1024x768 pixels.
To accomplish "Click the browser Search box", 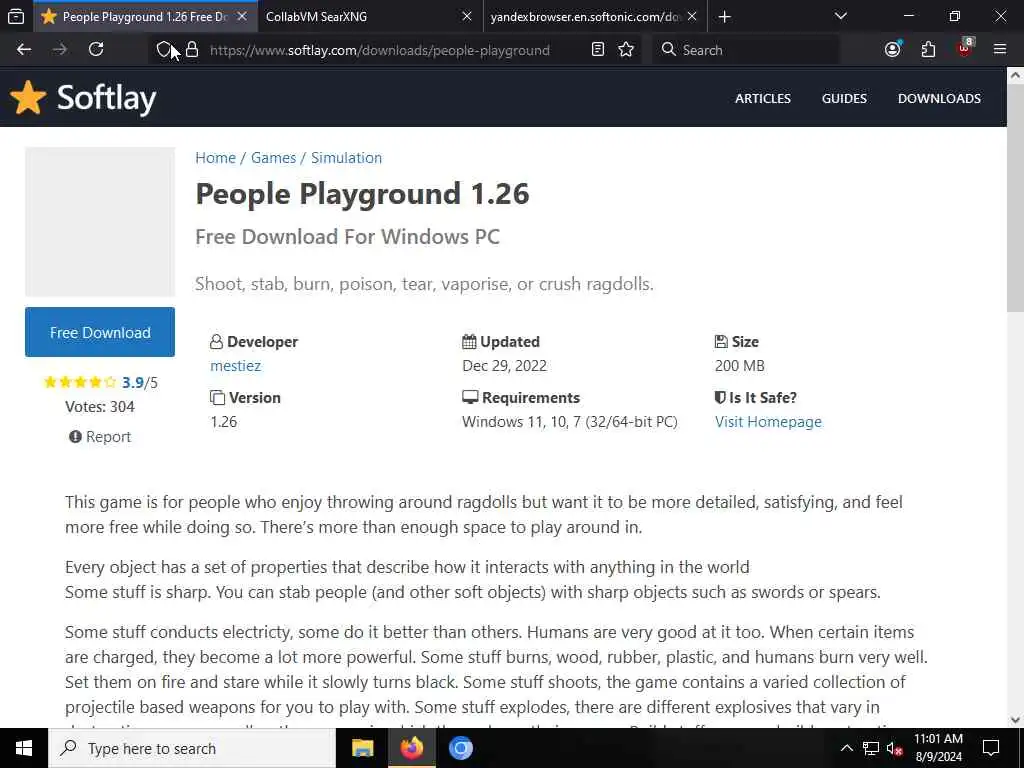I will 745,50.
